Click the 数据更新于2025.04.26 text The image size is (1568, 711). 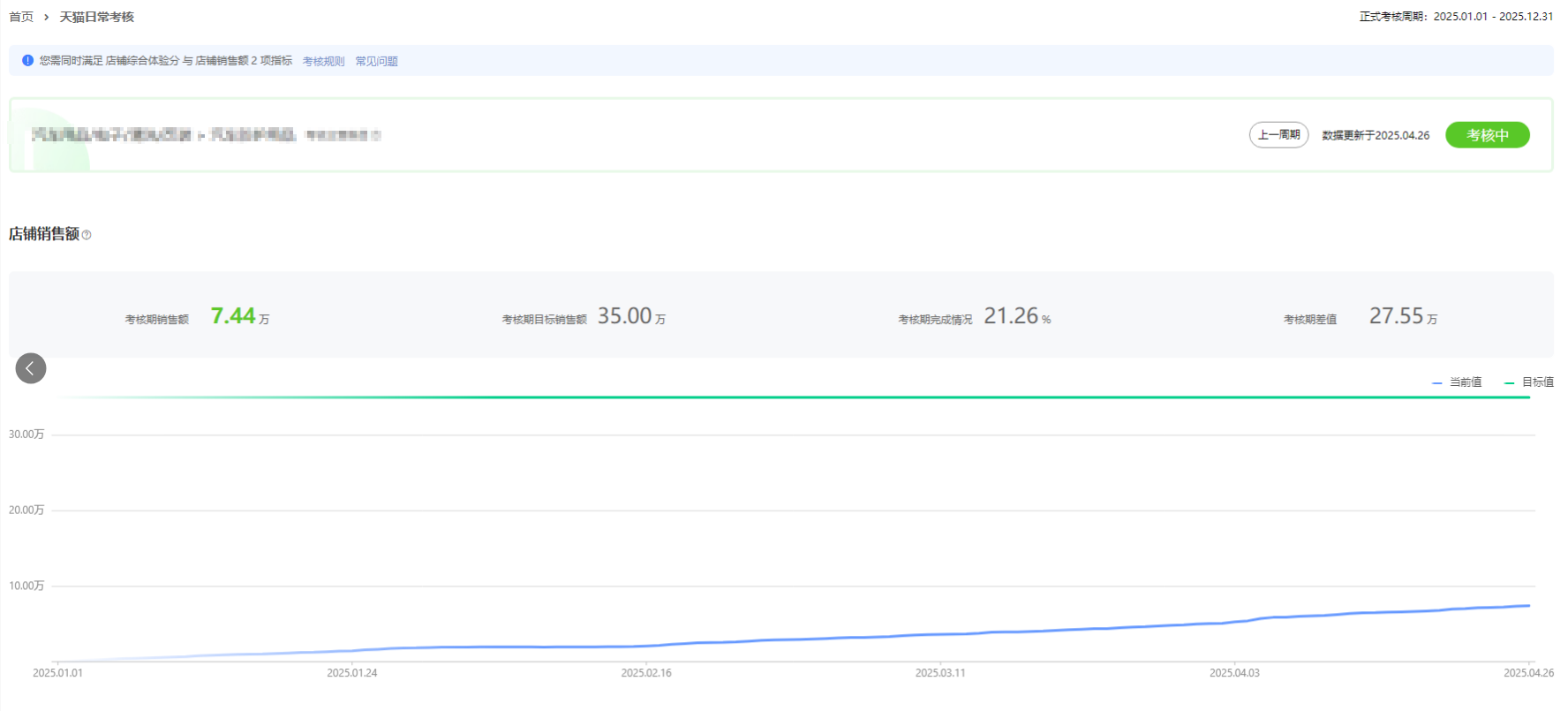[x=1375, y=135]
